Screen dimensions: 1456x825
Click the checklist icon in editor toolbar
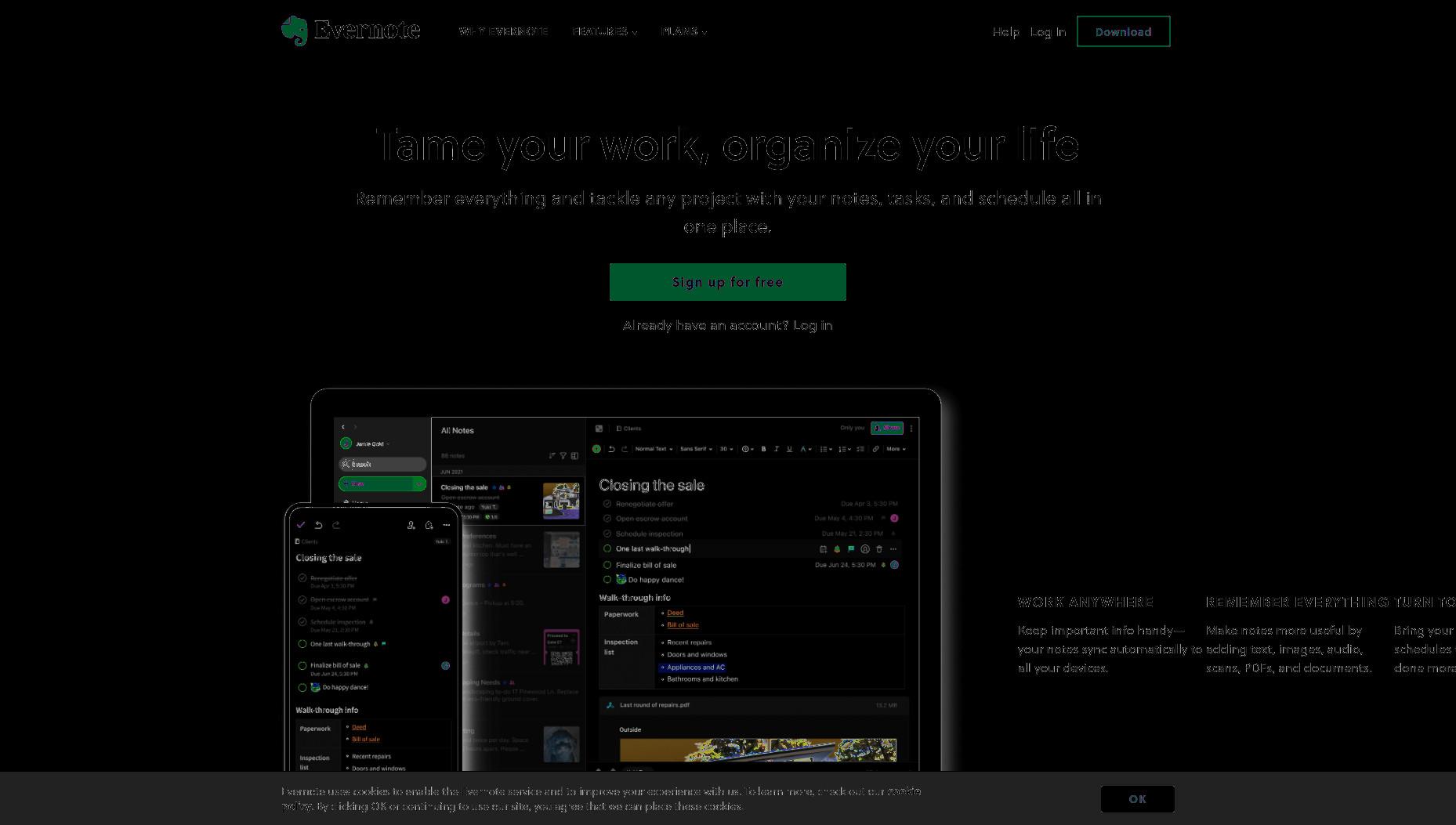(x=860, y=449)
